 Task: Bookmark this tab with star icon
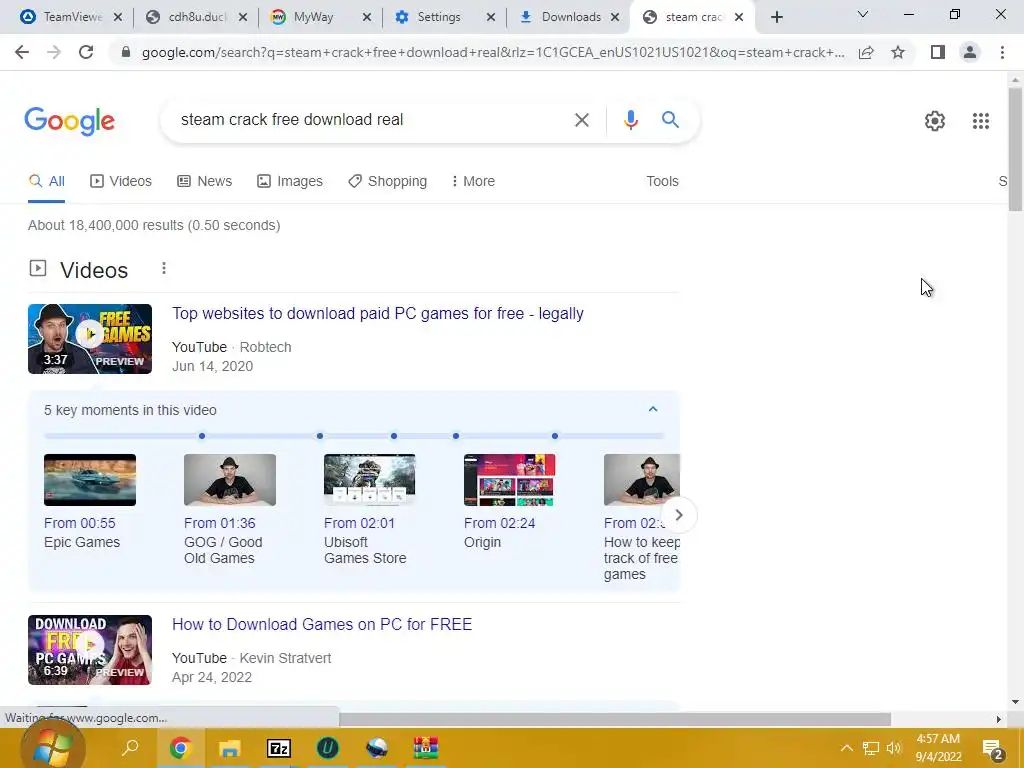898,52
